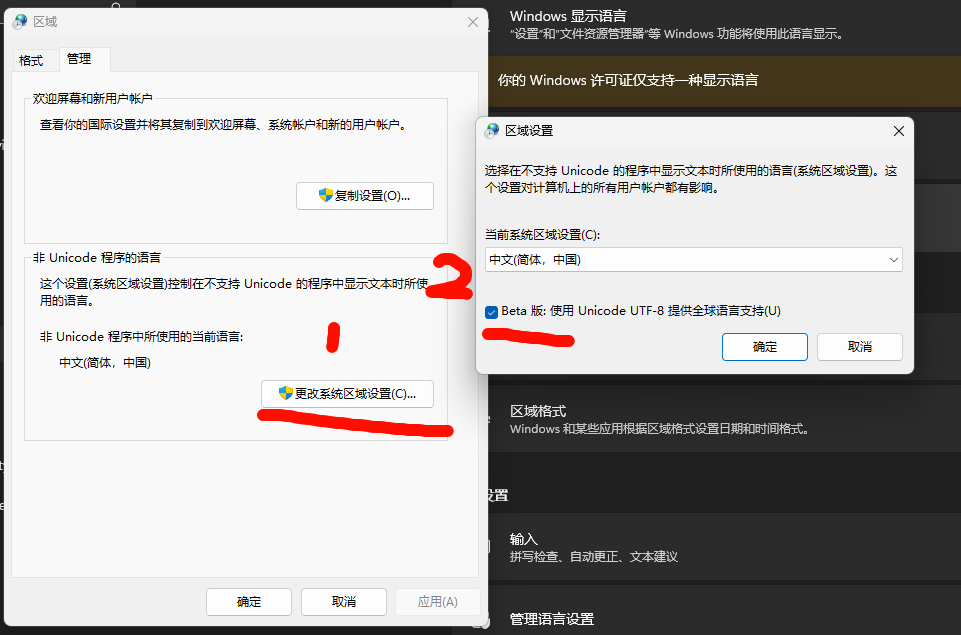Image resolution: width=961 pixels, height=635 pixels.
Task: Click the globe icon in 区域 title bar
Action: pyautogui.click(x=20, y=21)
